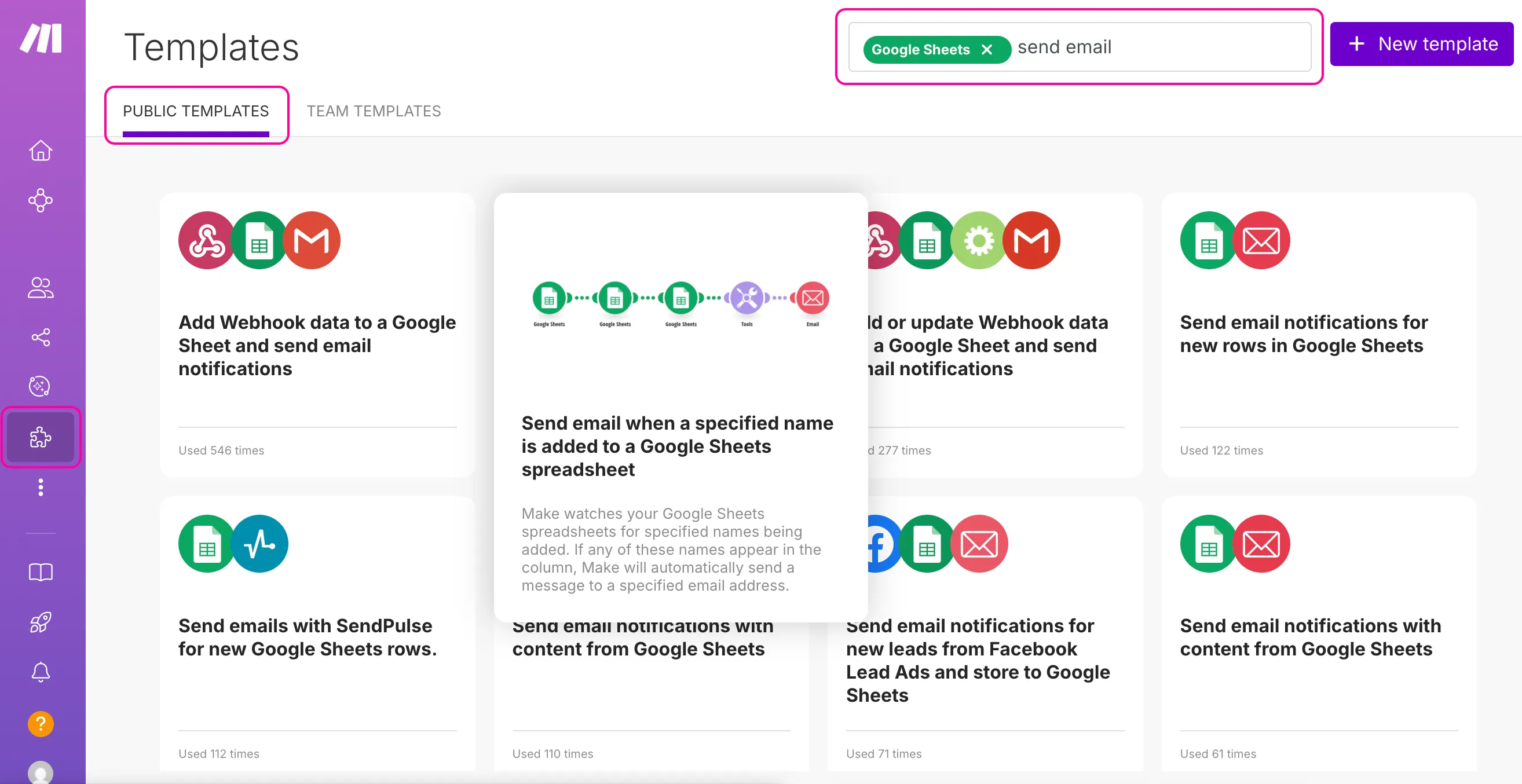
Task: Click the Make logo in sidebar
Action: click(x=40, y=38)
